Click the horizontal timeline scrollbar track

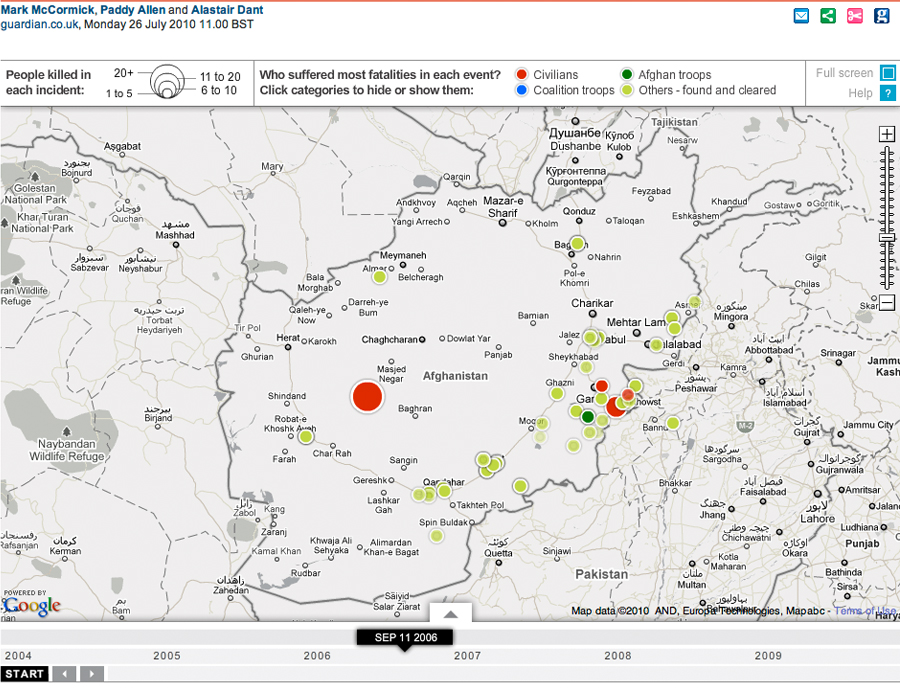coord(503,674)
